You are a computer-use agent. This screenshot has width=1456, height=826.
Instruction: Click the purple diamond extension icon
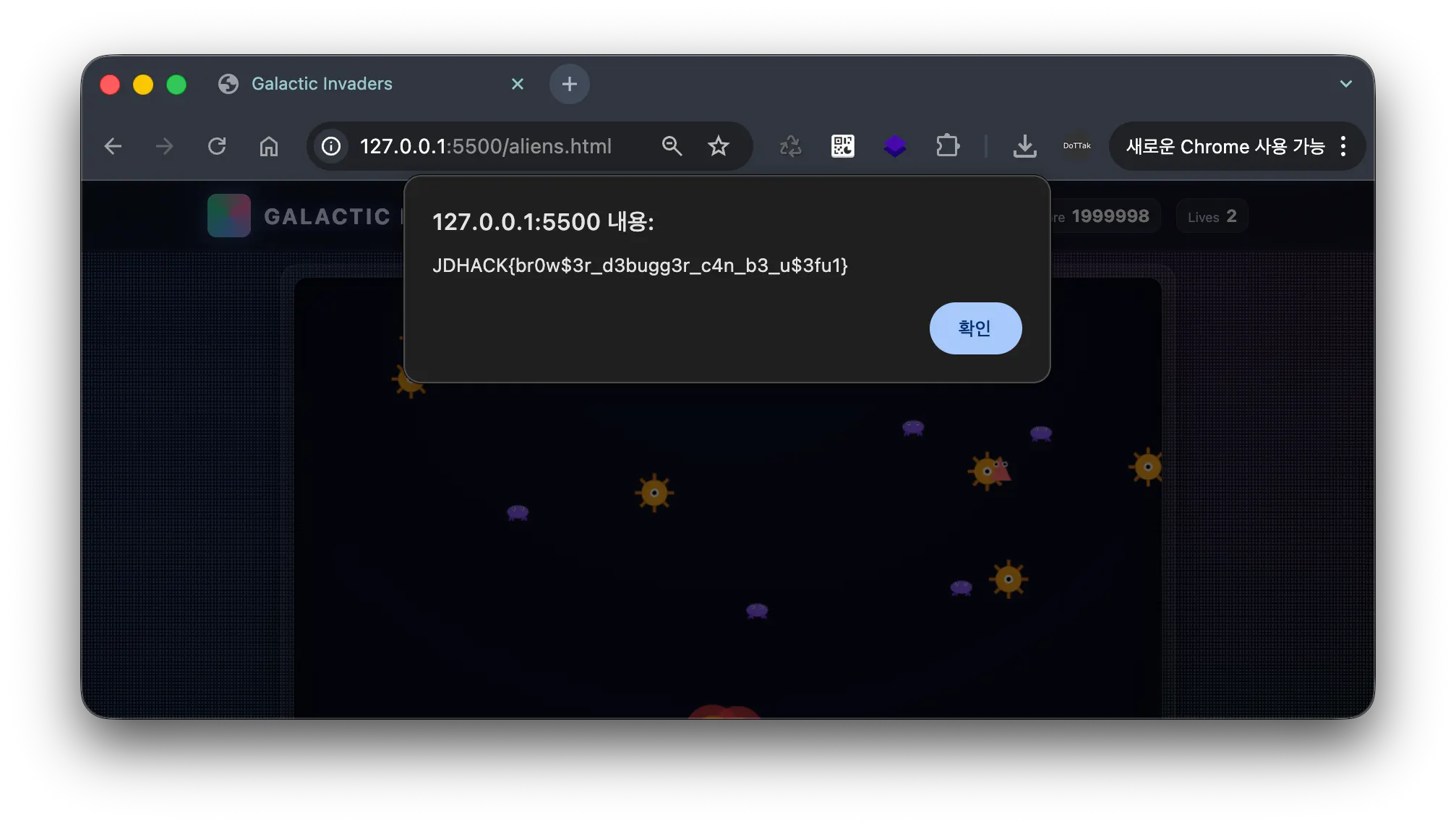pos(894,147)
